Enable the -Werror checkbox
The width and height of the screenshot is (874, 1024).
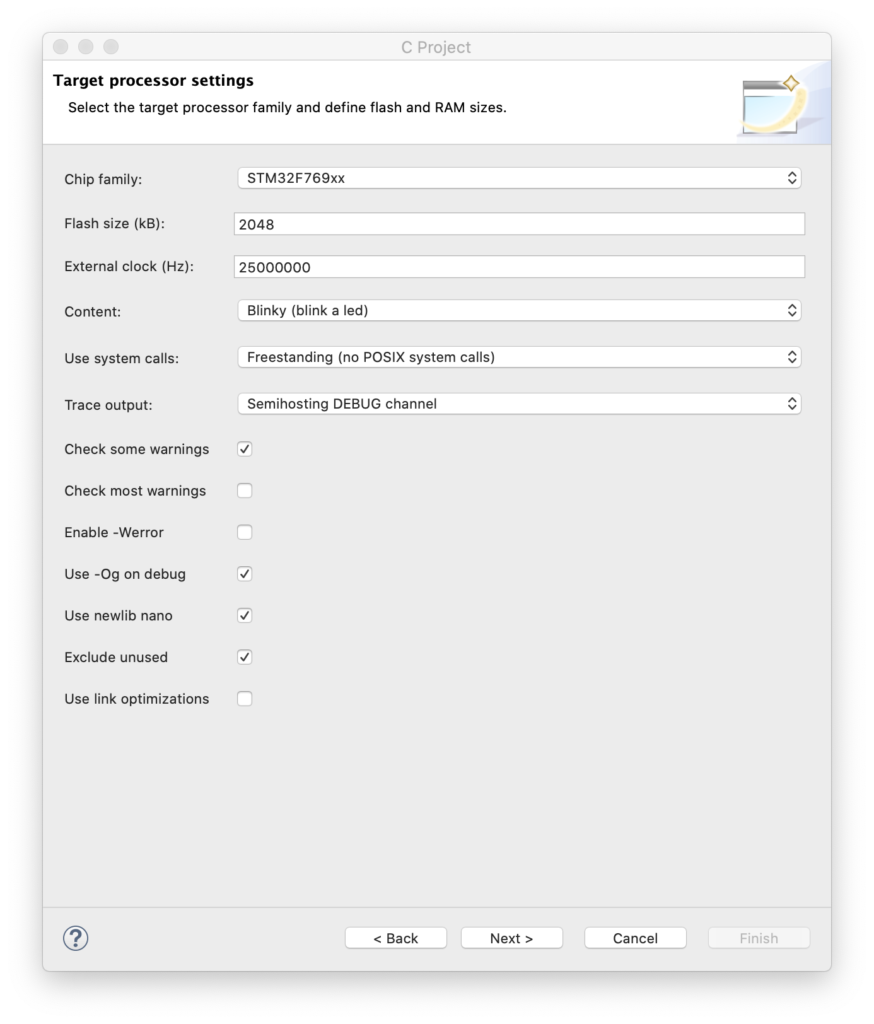pyautogui.click(x=245, y=533)
